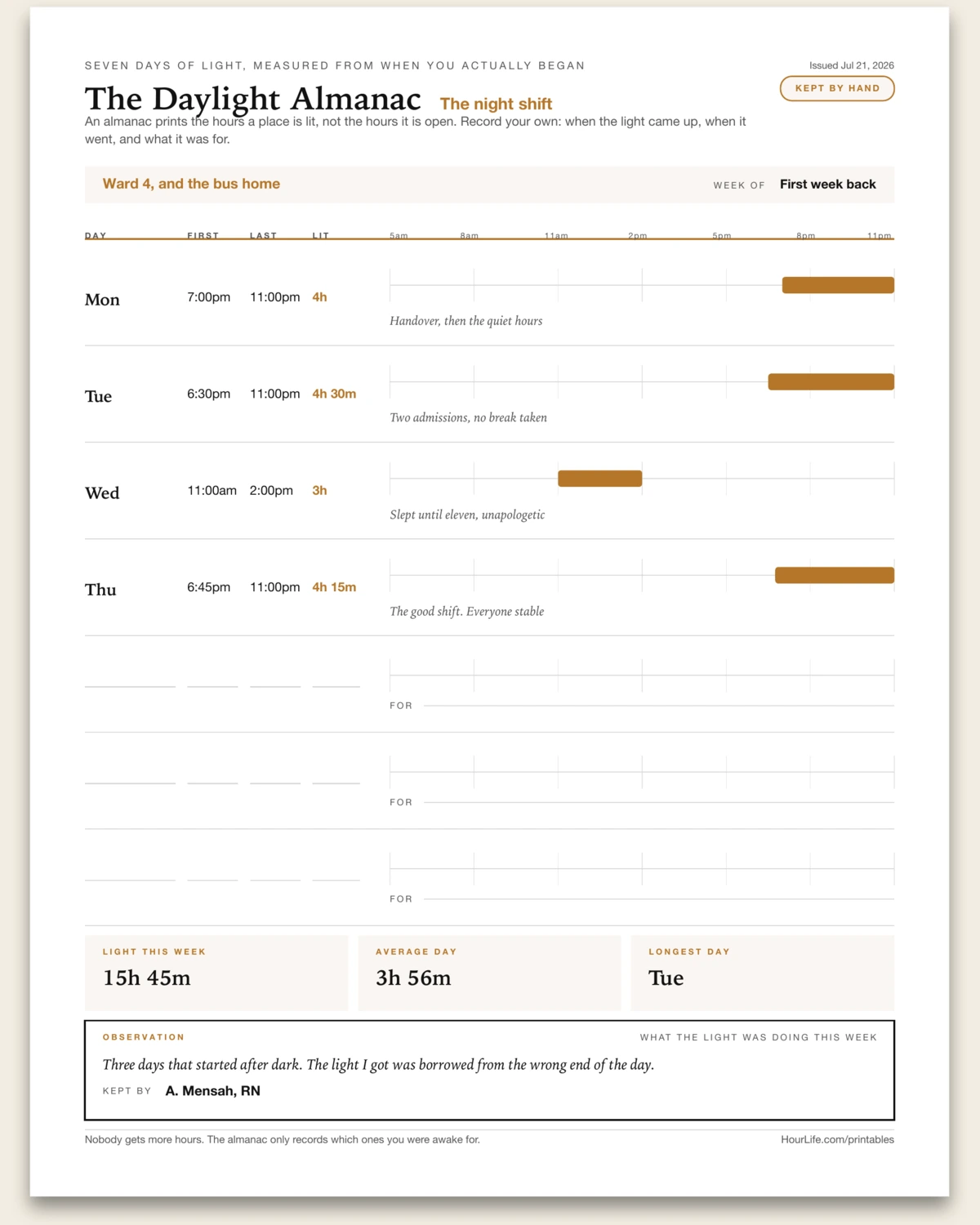Click note 'Slept until eleven, unapologetic'

[x=467, y=514]
